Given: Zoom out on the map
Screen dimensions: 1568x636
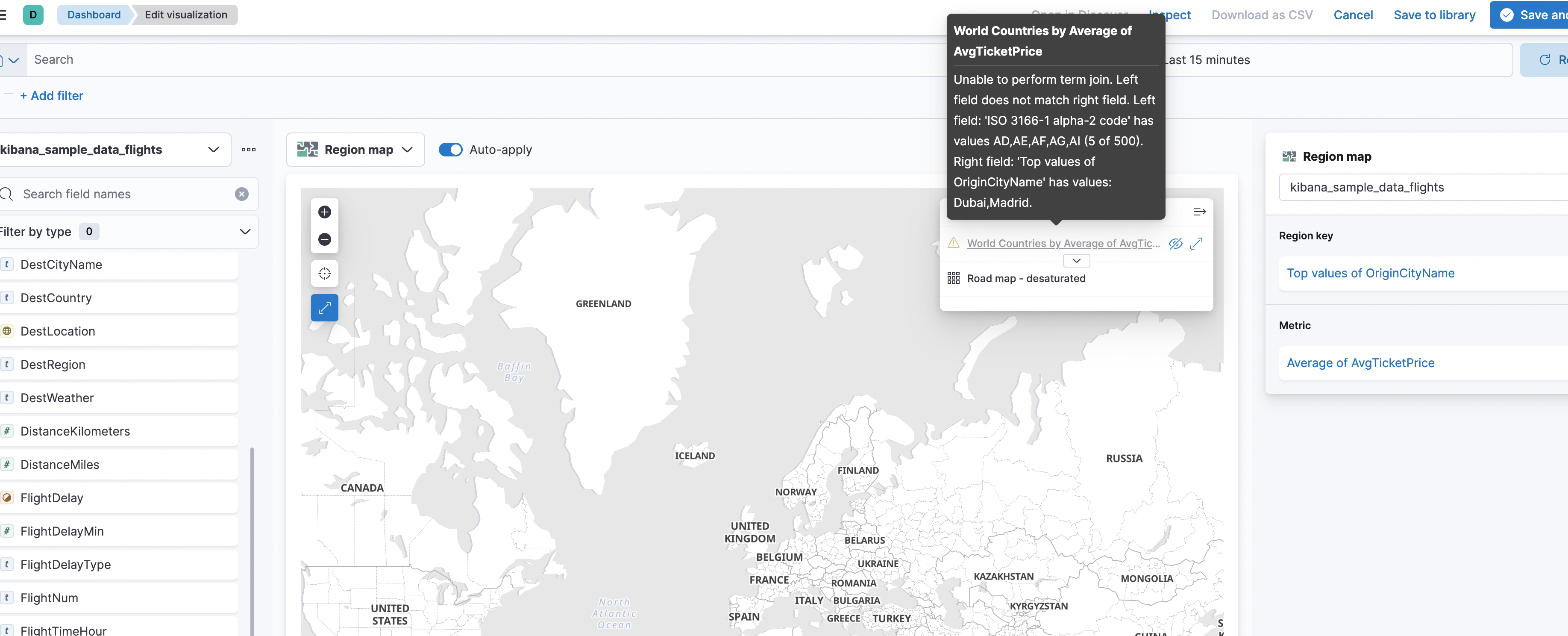Looking at the screenshot, I should coord(324,239).
